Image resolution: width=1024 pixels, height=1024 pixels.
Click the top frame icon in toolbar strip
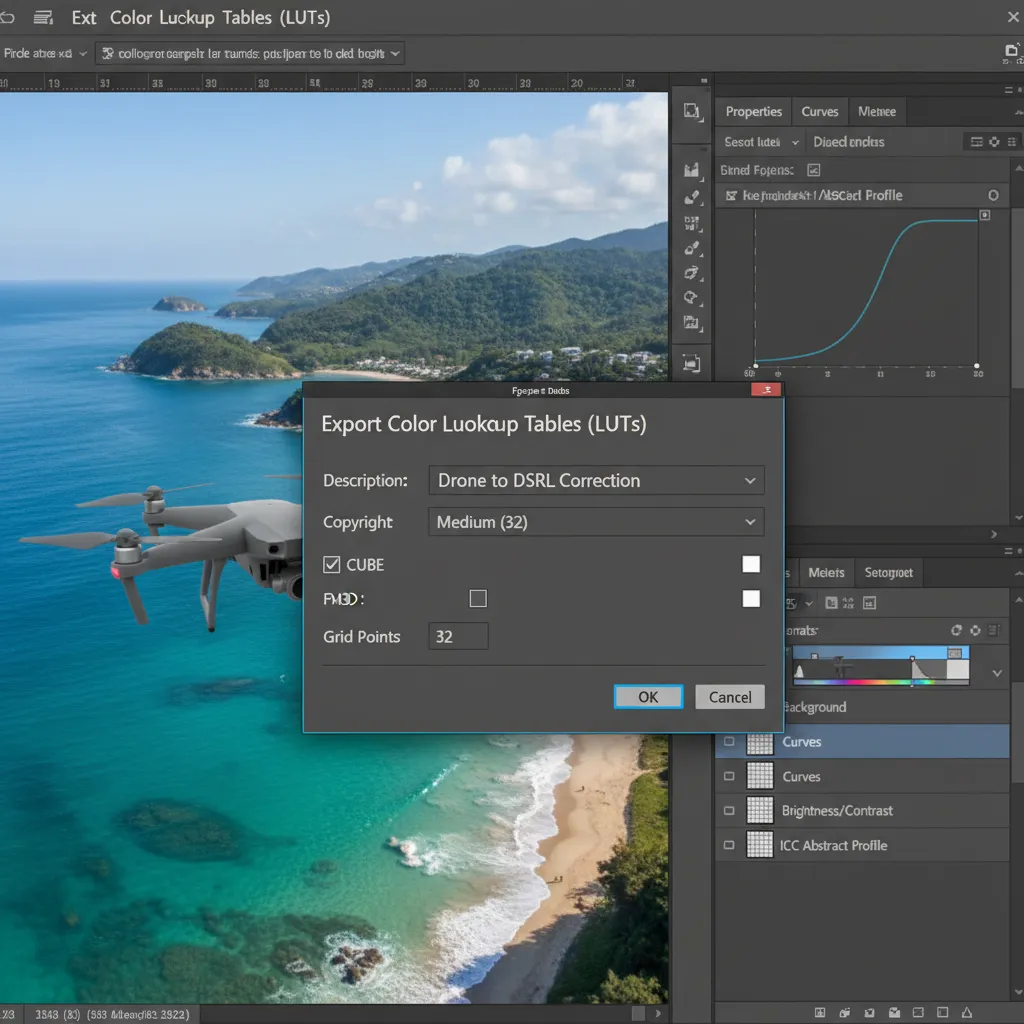[x=691, y=110]
